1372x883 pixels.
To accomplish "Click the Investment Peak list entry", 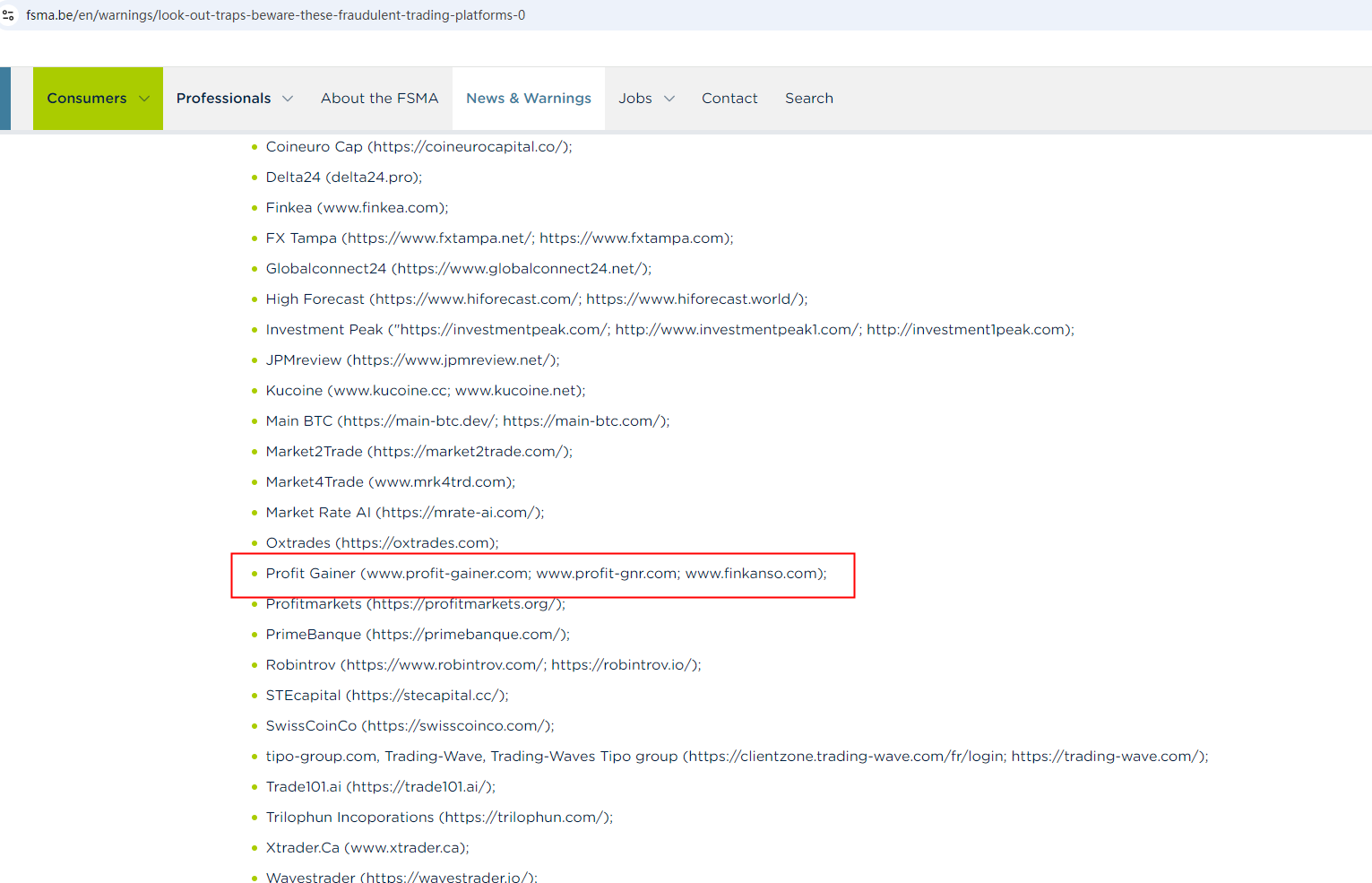I will coord(669,330).
